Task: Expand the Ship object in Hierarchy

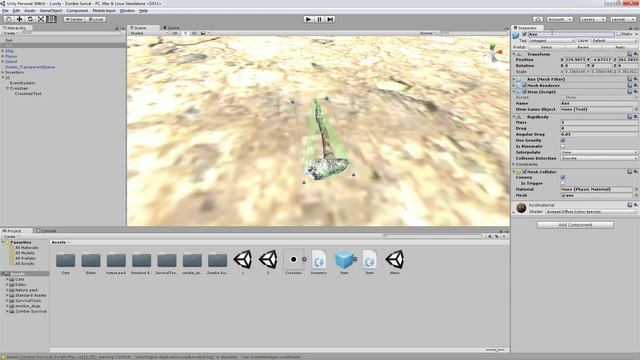Action: pos(3,51)
